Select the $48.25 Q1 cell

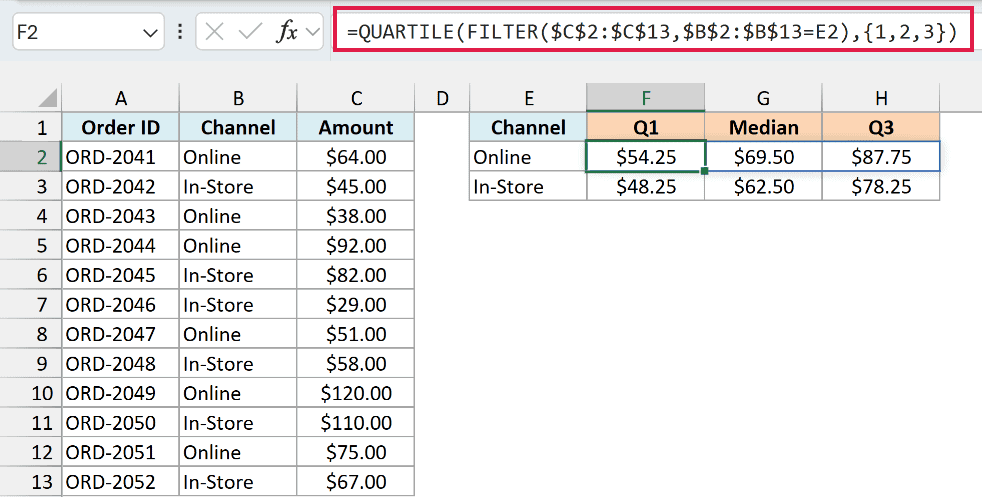[x=646, y=187]
